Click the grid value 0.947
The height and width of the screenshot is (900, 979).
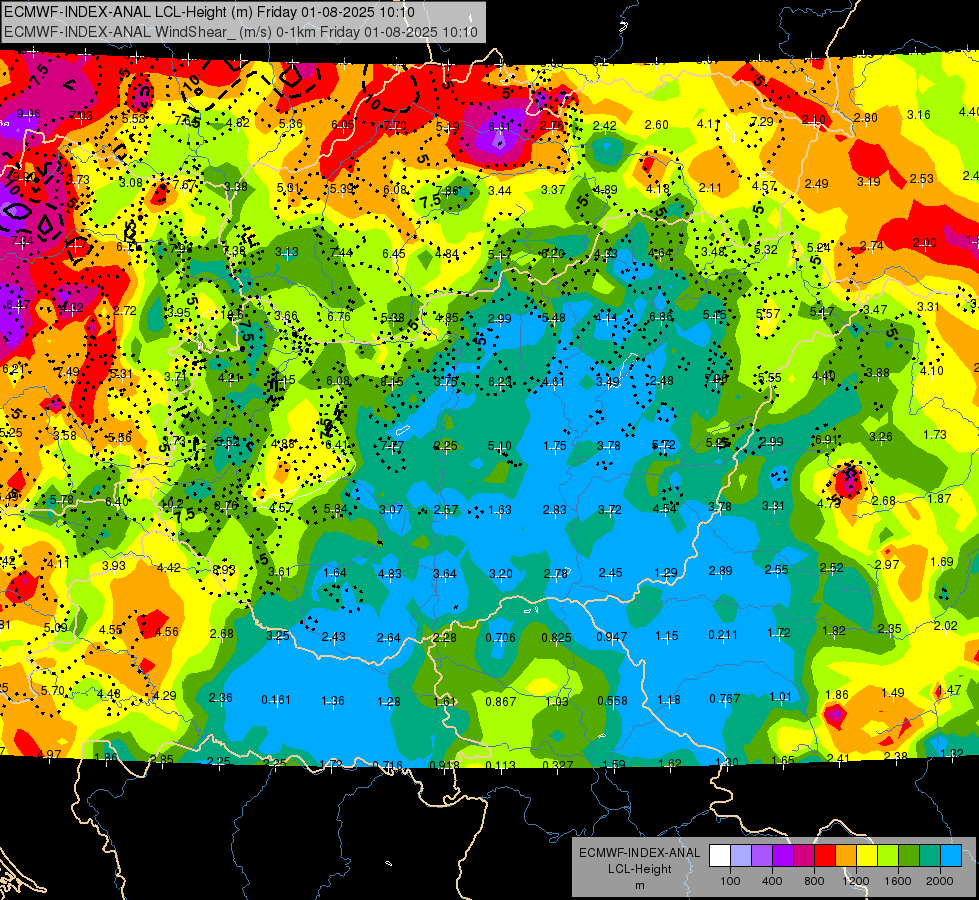(612, 637)
